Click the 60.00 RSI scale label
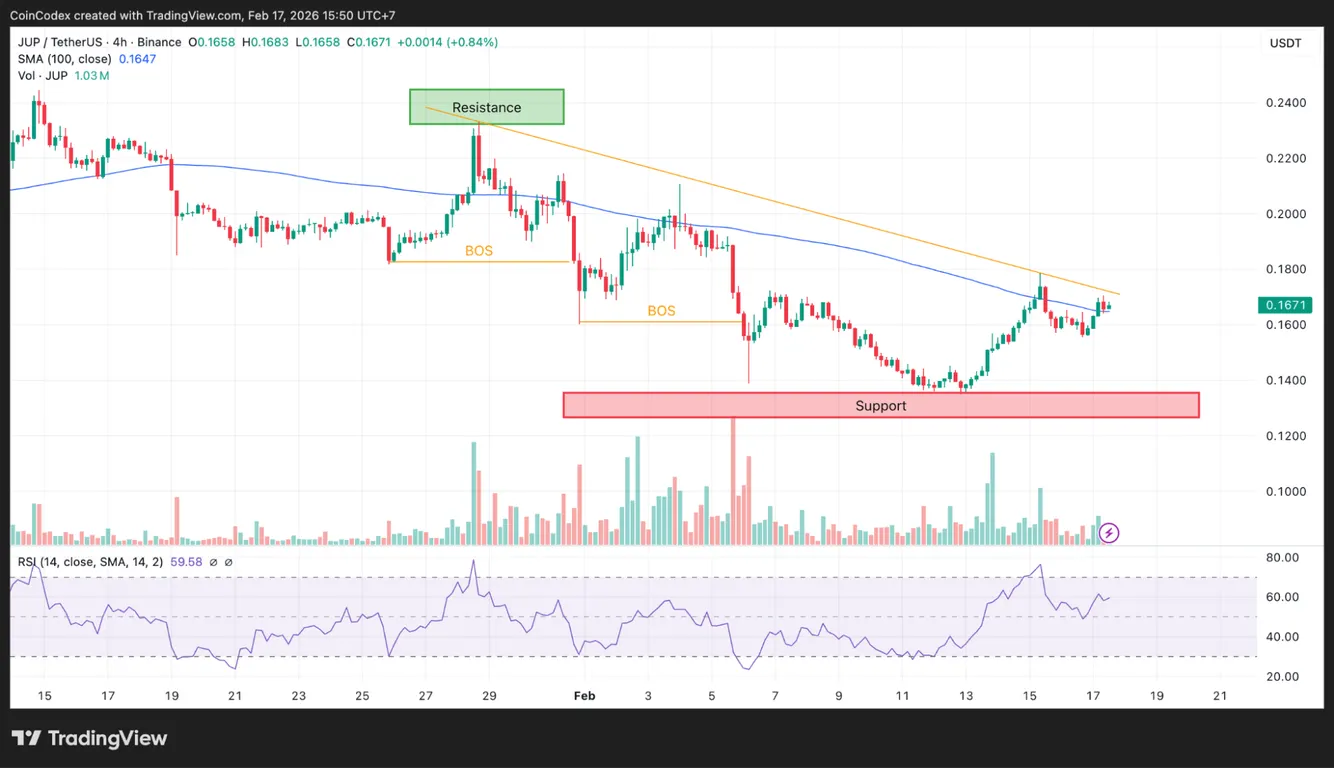 click(x=1283, y=597)
